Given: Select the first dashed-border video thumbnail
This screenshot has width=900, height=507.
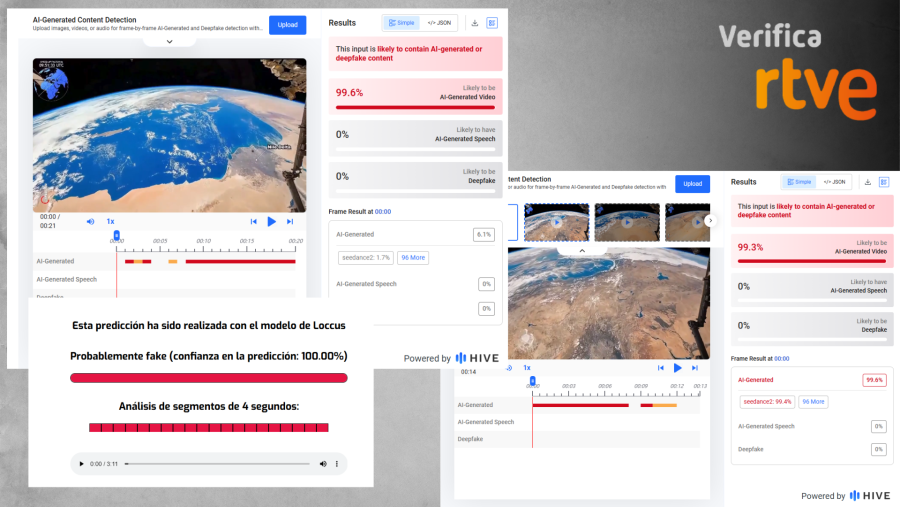Looking at the screenshot, I should [556, 222].
